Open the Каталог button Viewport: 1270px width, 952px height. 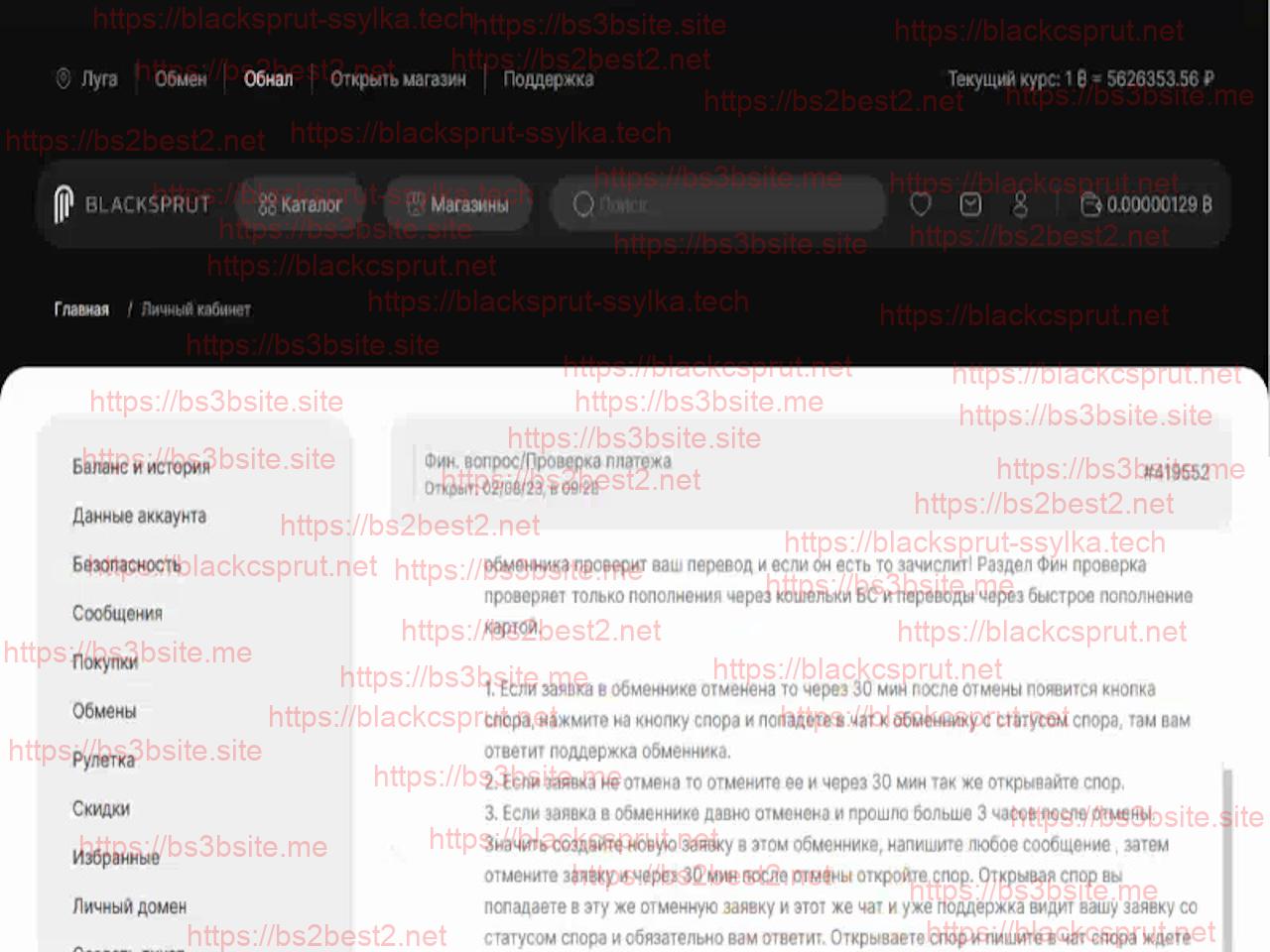tap(300, 204)
